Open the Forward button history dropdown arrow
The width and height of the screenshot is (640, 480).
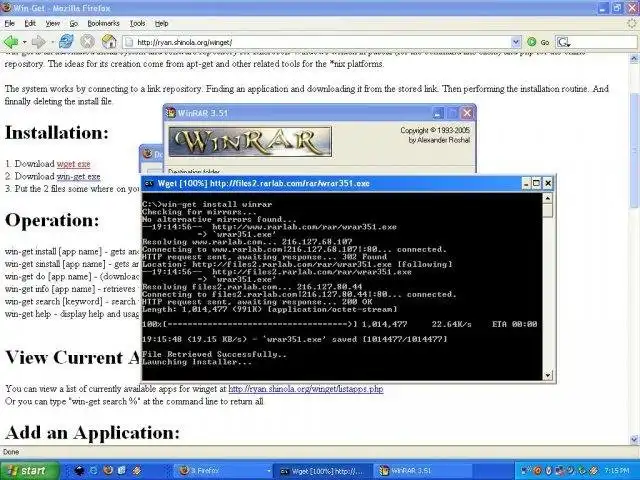click(52, 42)
